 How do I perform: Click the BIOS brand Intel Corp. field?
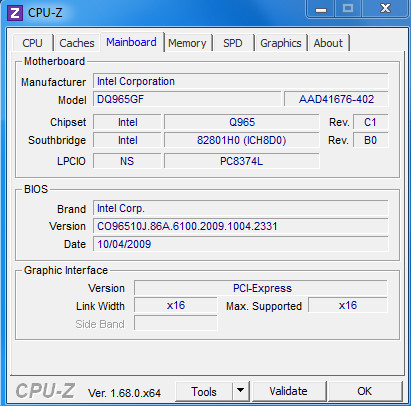(x=241, y=208)
